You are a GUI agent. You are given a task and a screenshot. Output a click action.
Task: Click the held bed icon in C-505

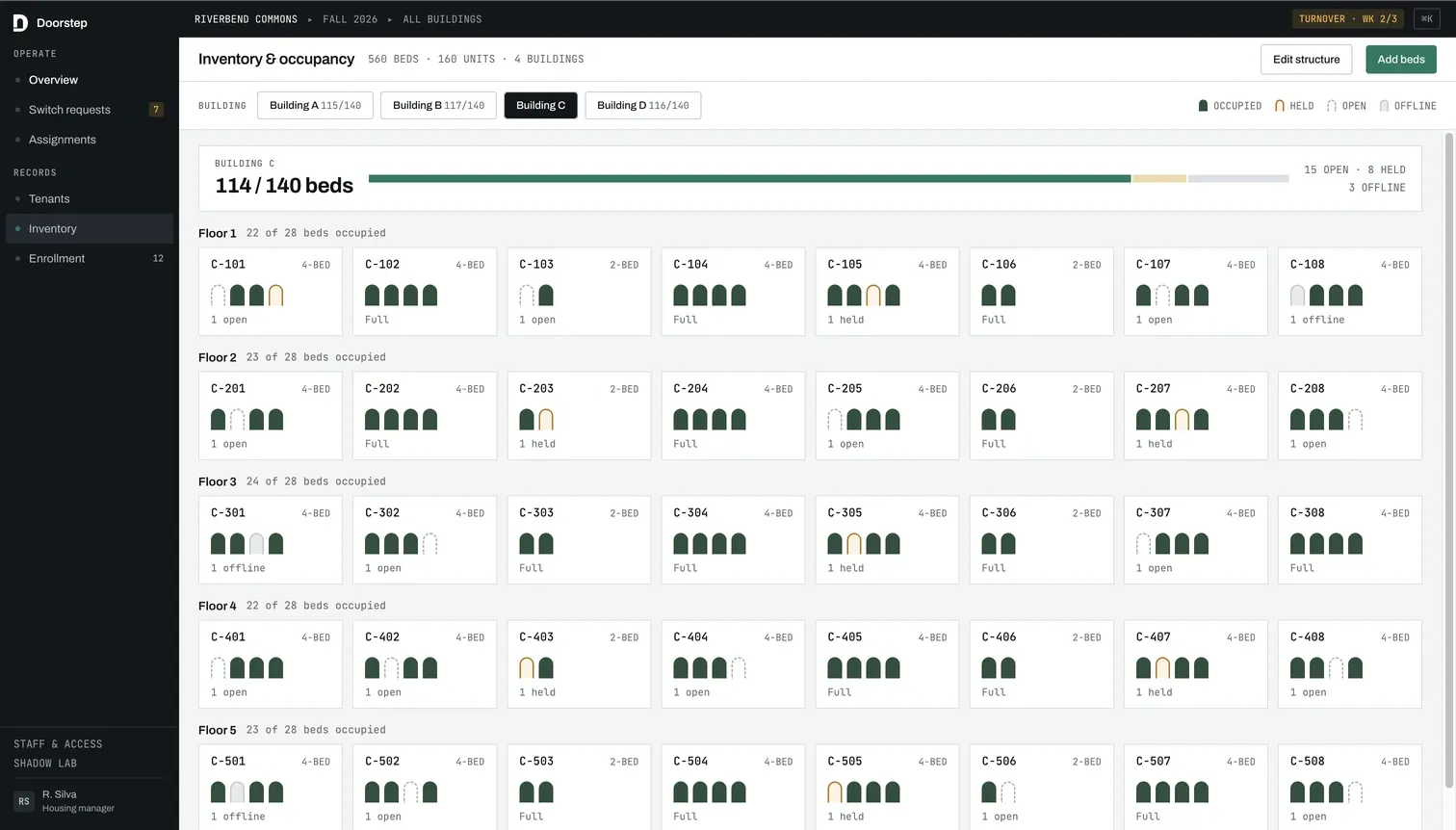pyautogui.click(x=835, y=792)
